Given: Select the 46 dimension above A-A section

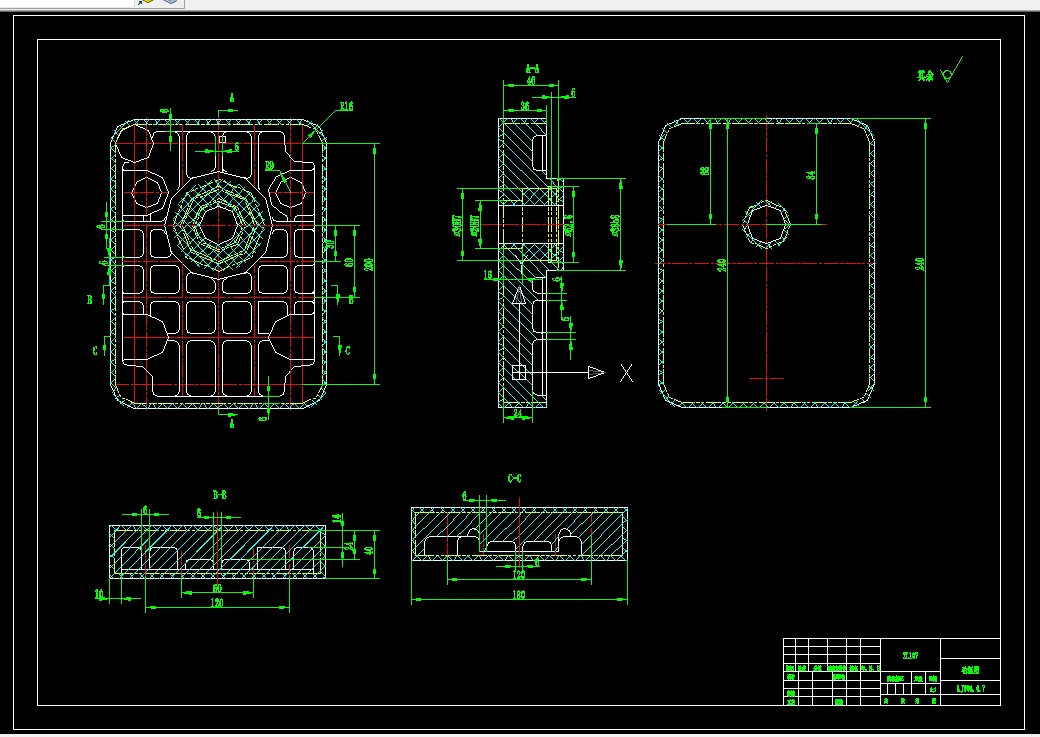Looking at the screenshot, I should click(531, 81).
